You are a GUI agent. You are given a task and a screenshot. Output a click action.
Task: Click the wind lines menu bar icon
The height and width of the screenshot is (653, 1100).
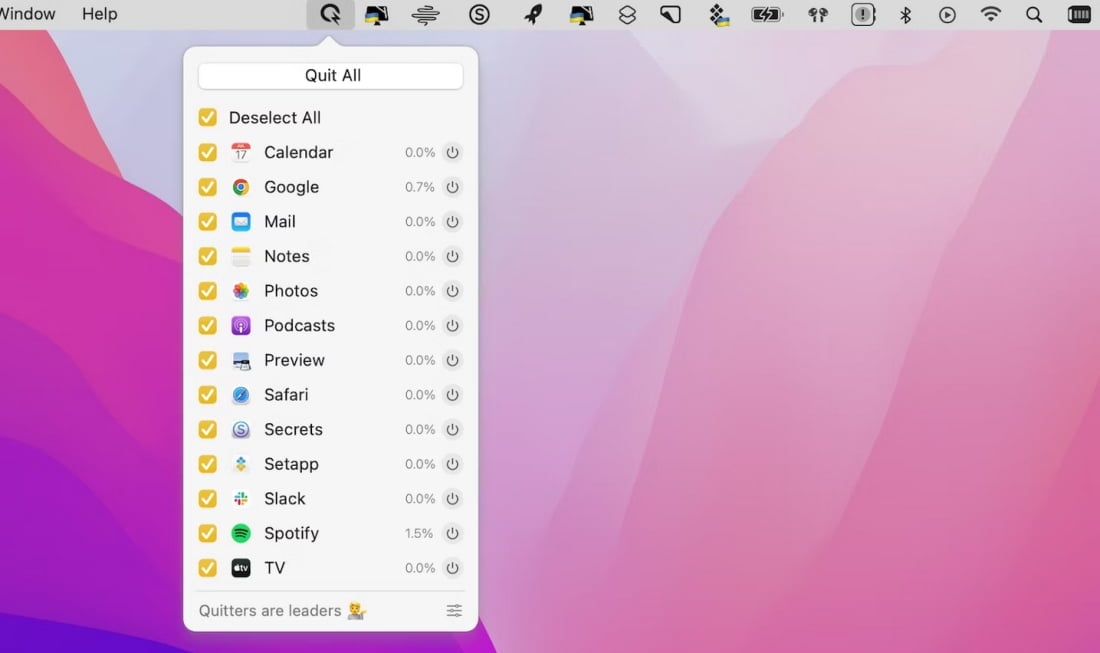pyautogui.click(x=425, y=14)
